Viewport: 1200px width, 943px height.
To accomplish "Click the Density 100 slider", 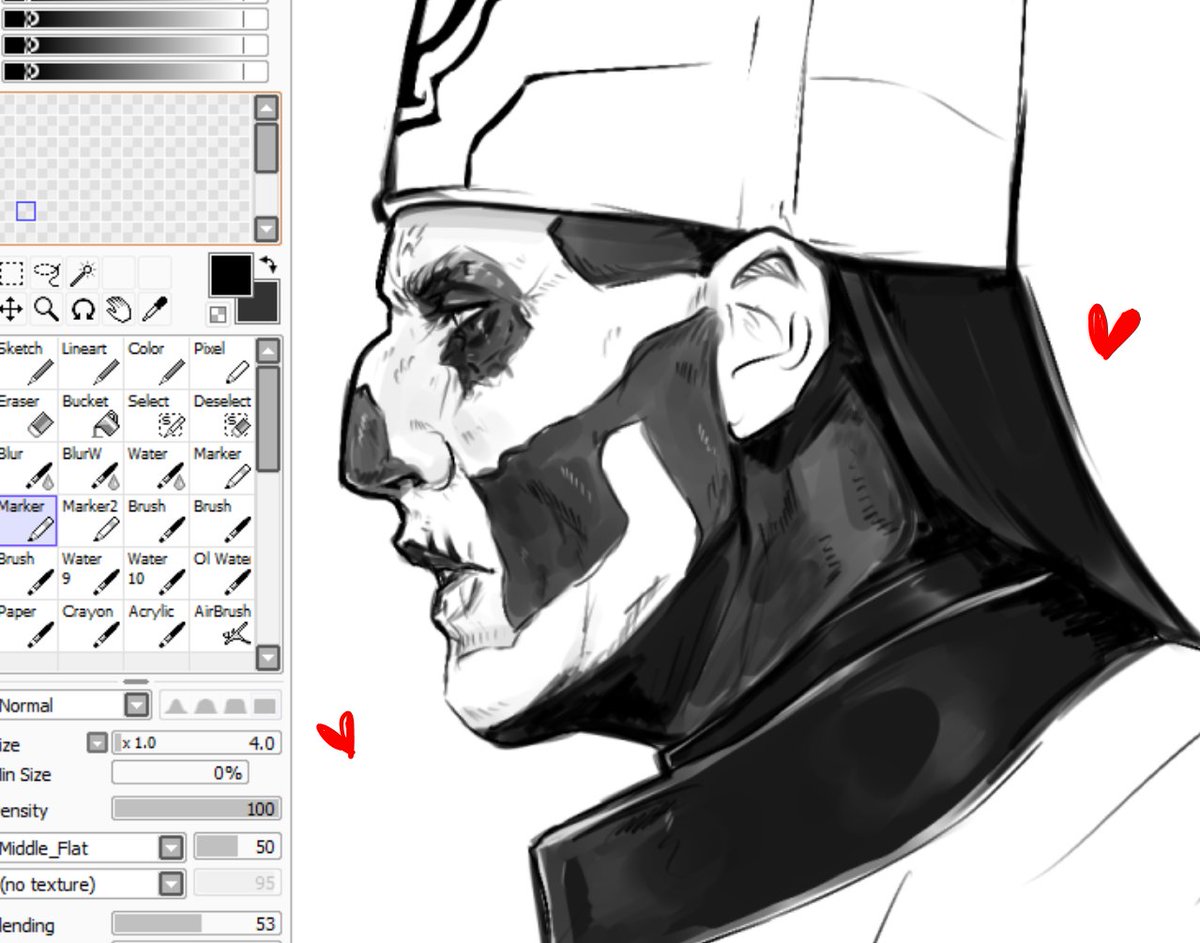I will 196,809.
